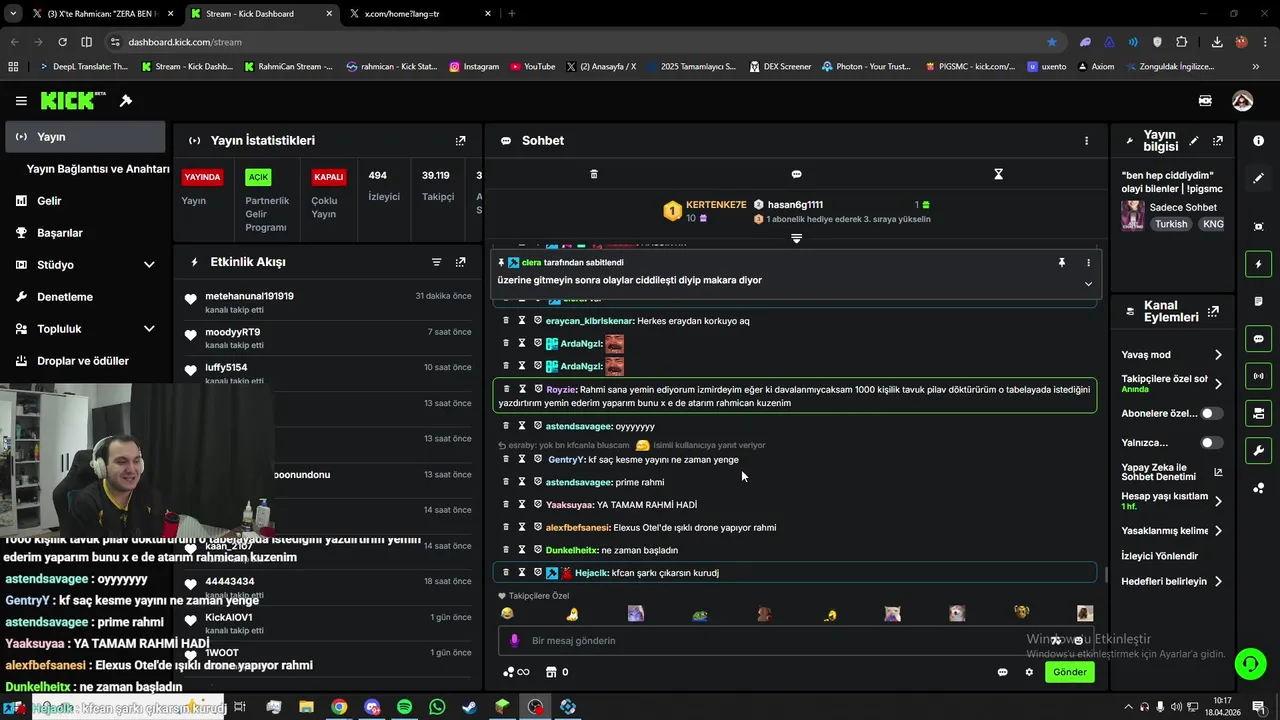Open Spotify from the taskbar
Image resolution: width=1280 pixels, height=720 pixels.
pos(404,707)
